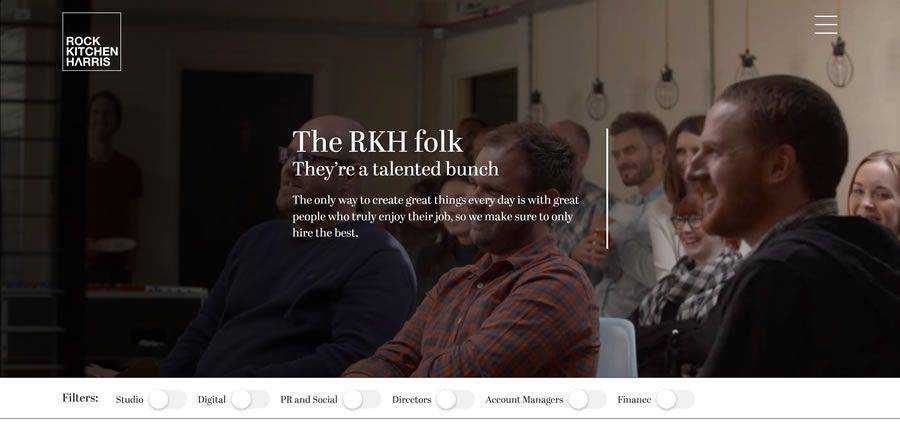Screen dimensions: 900x444
Task: Click the Filters: heading text
Action: coord(80,398)
